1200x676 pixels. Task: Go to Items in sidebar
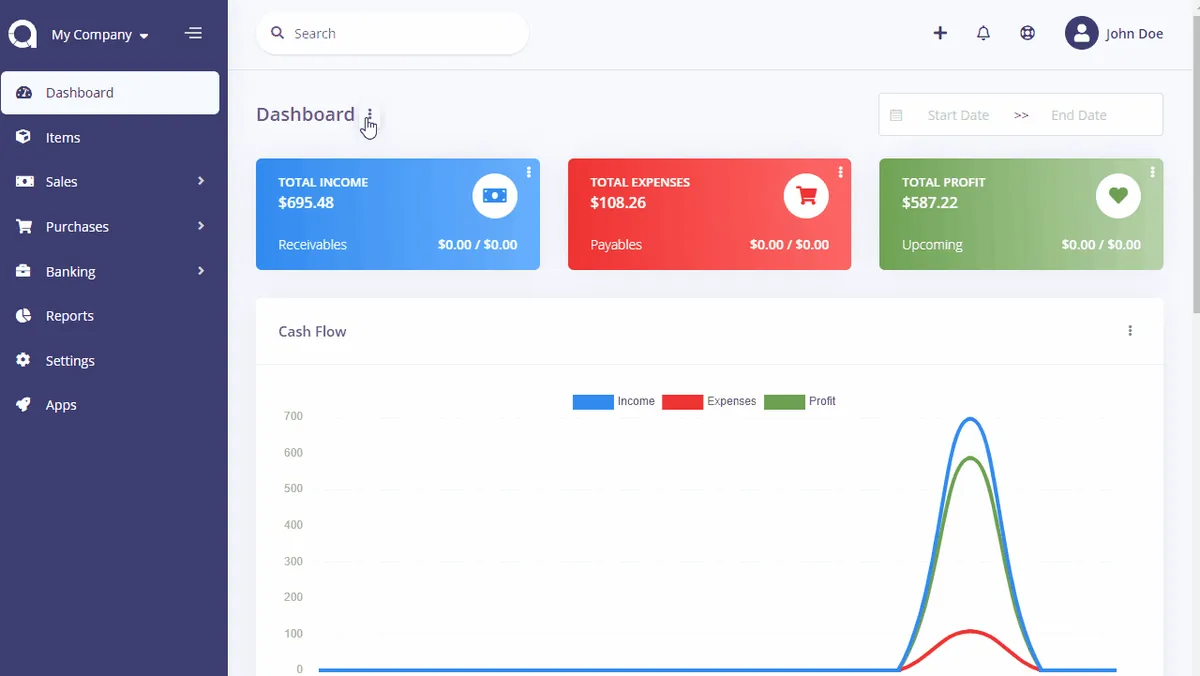[x=110, y=137]
